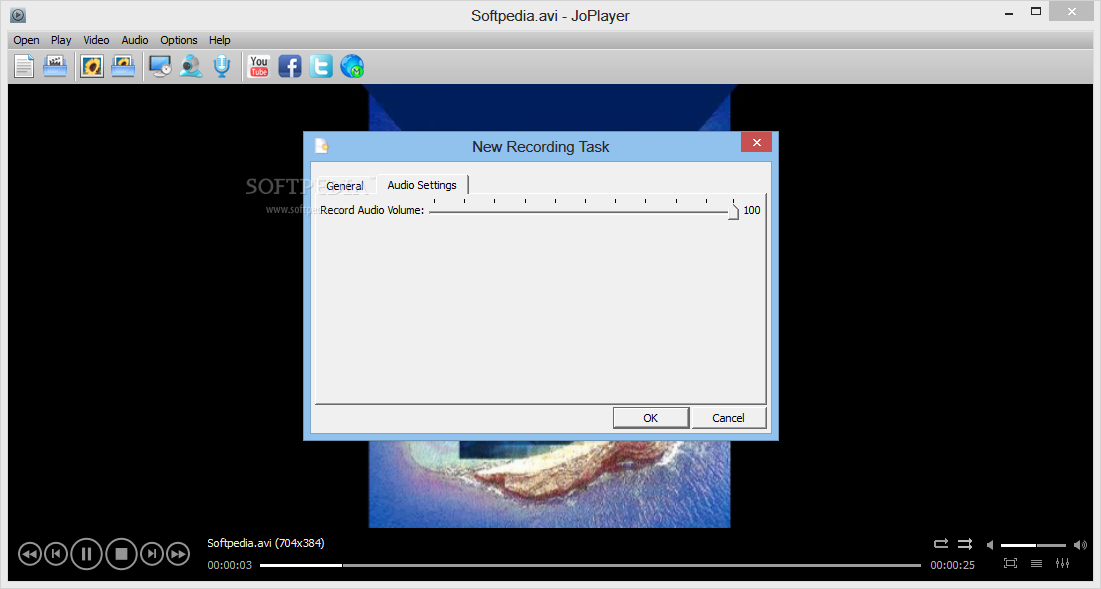Click OK in New Recording Task dialog

coord(651,418)
